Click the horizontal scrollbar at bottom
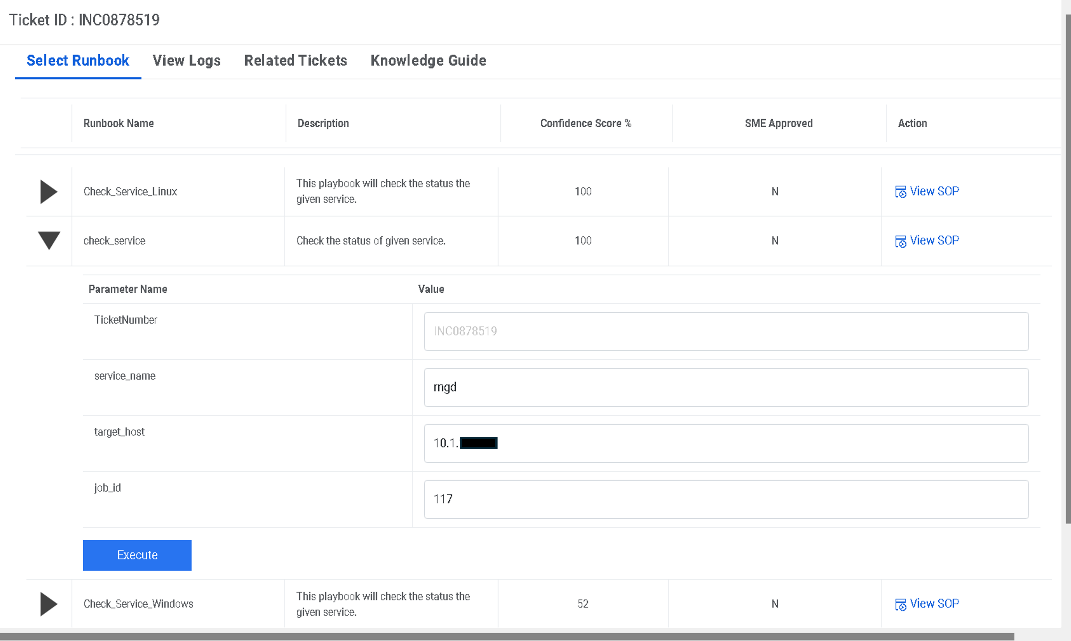This screenshot has height=641, width=1071. coord(500,636)
